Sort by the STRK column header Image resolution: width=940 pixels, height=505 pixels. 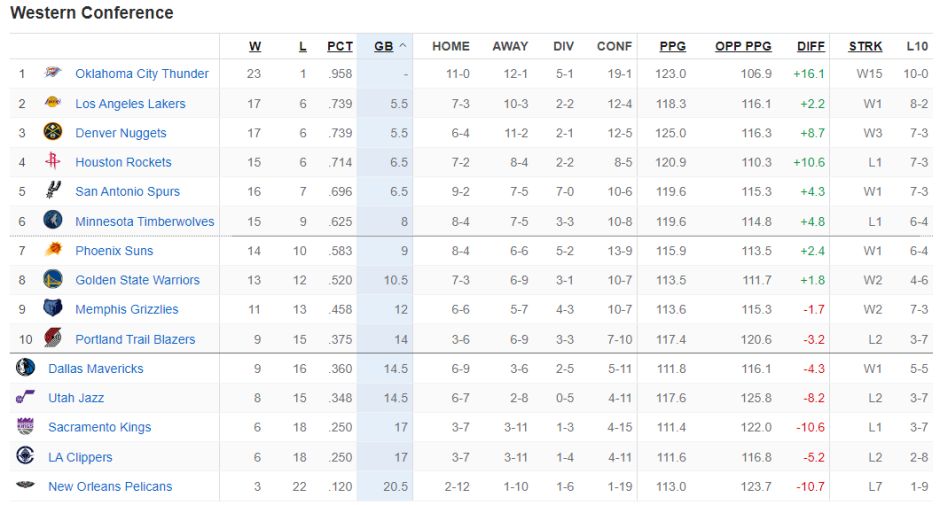coord(865,46)
